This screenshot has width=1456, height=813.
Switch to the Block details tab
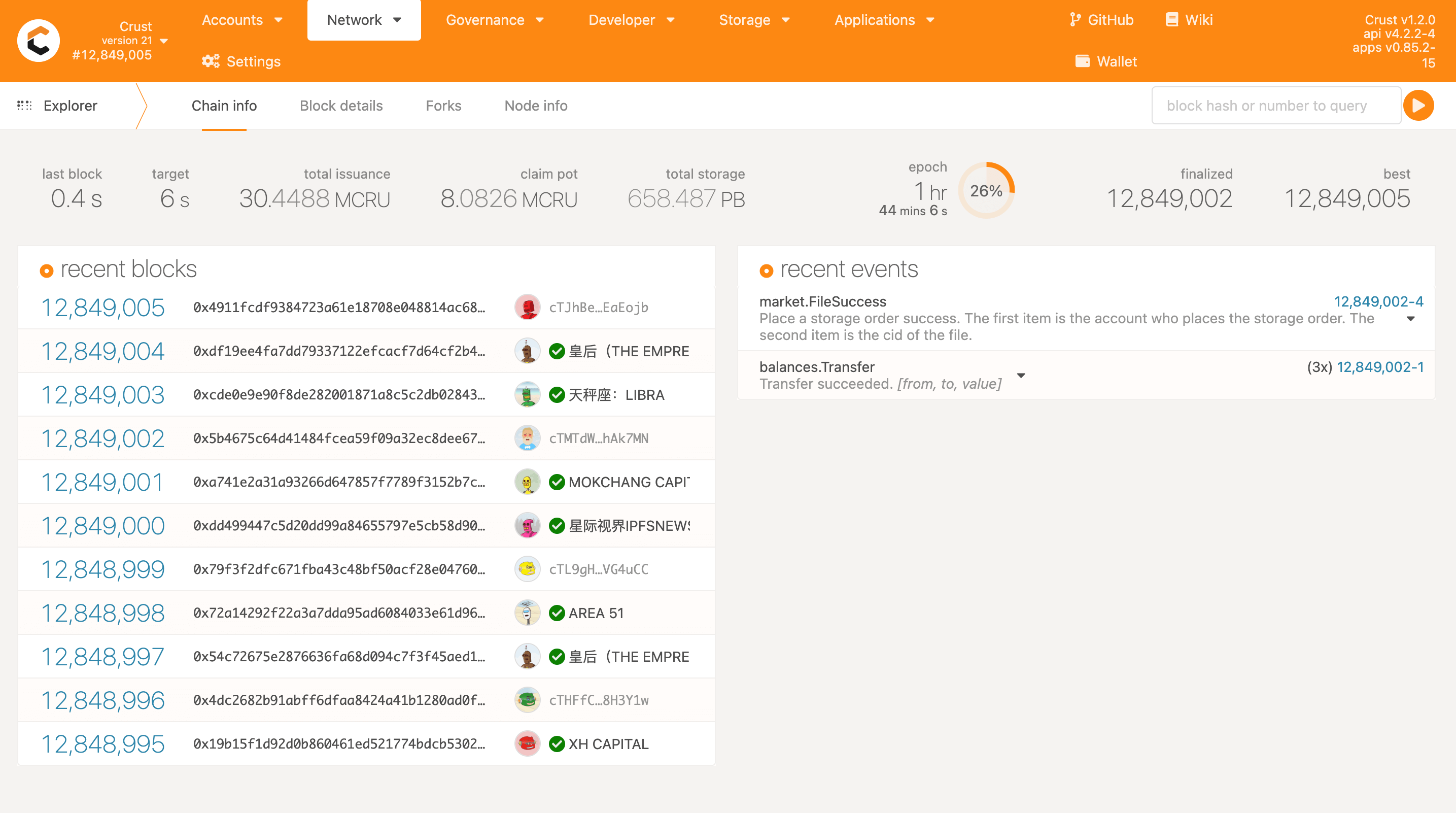(x=341, y=106)
